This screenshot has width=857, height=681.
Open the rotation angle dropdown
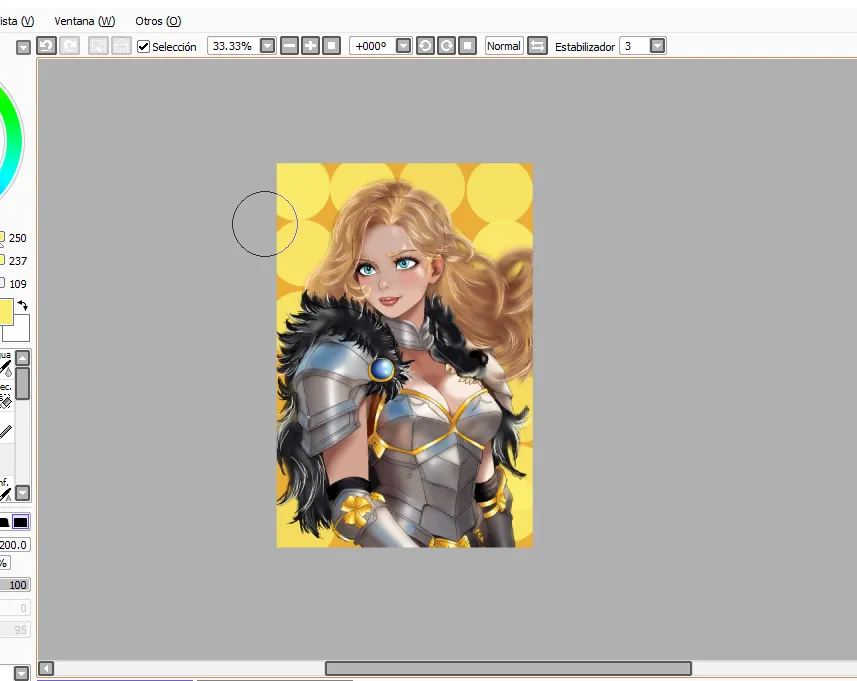[x=403, y=46]
